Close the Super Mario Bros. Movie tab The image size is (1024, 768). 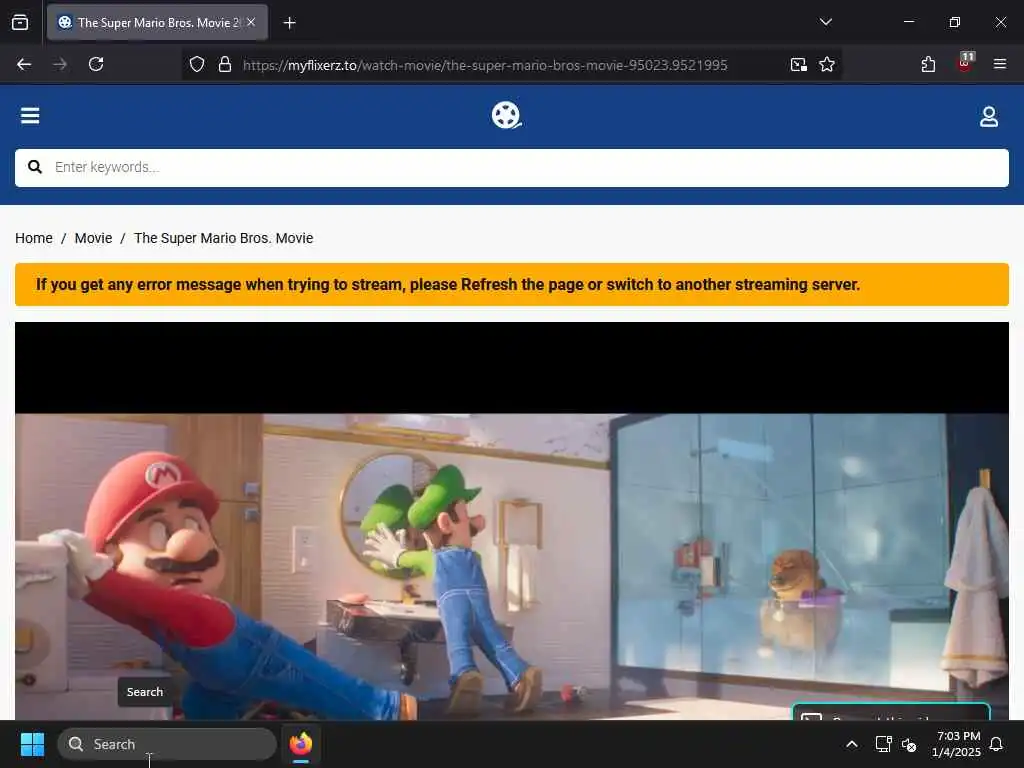coord(251,22)
